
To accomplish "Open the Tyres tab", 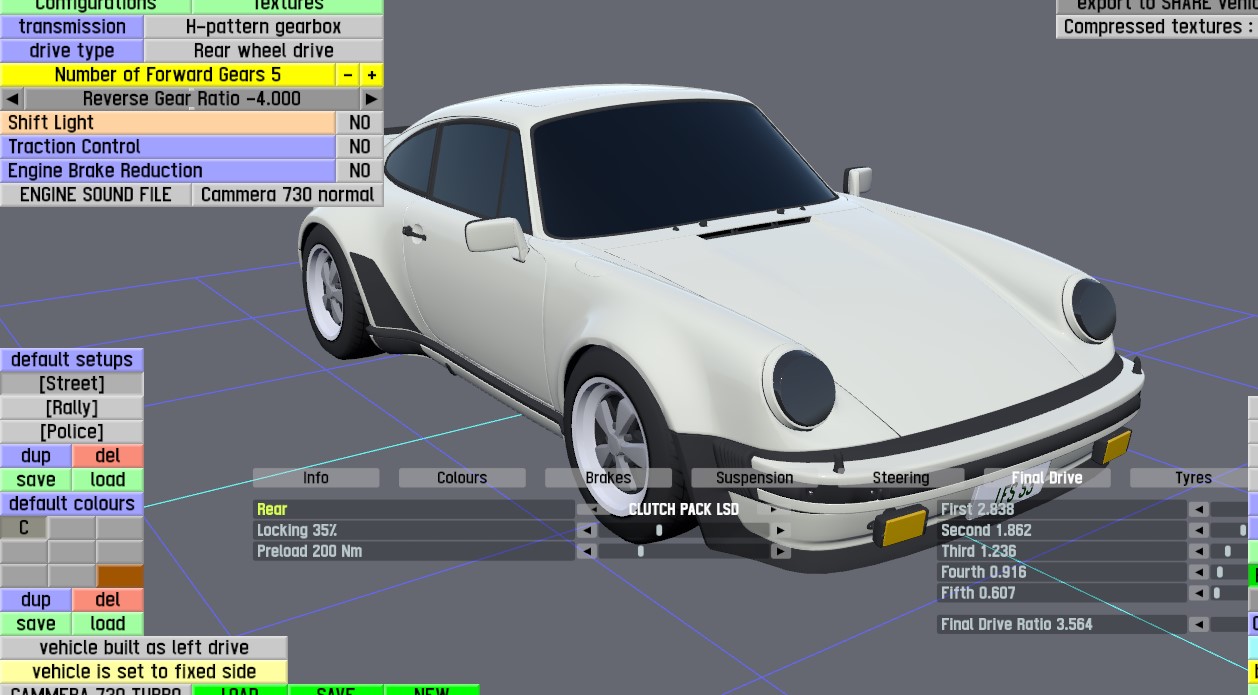I will click(x=1193, y=478).
